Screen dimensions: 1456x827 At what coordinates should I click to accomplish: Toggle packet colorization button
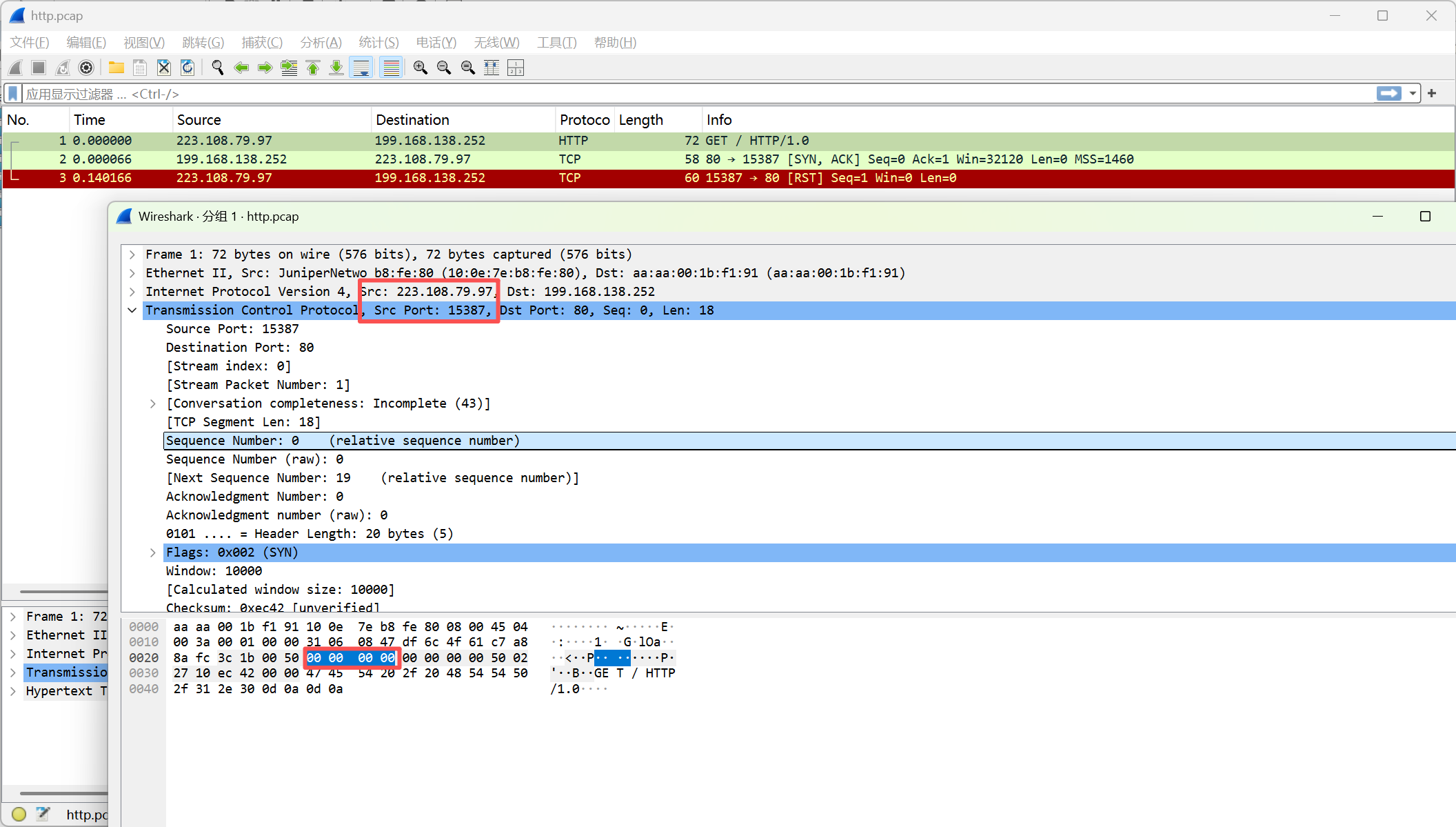coord(391,68)
